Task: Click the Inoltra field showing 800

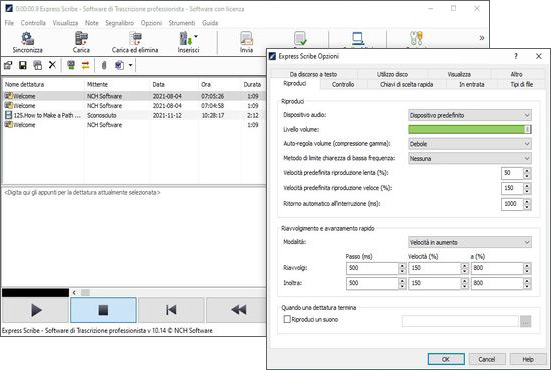Action: (x=497, y=283)
